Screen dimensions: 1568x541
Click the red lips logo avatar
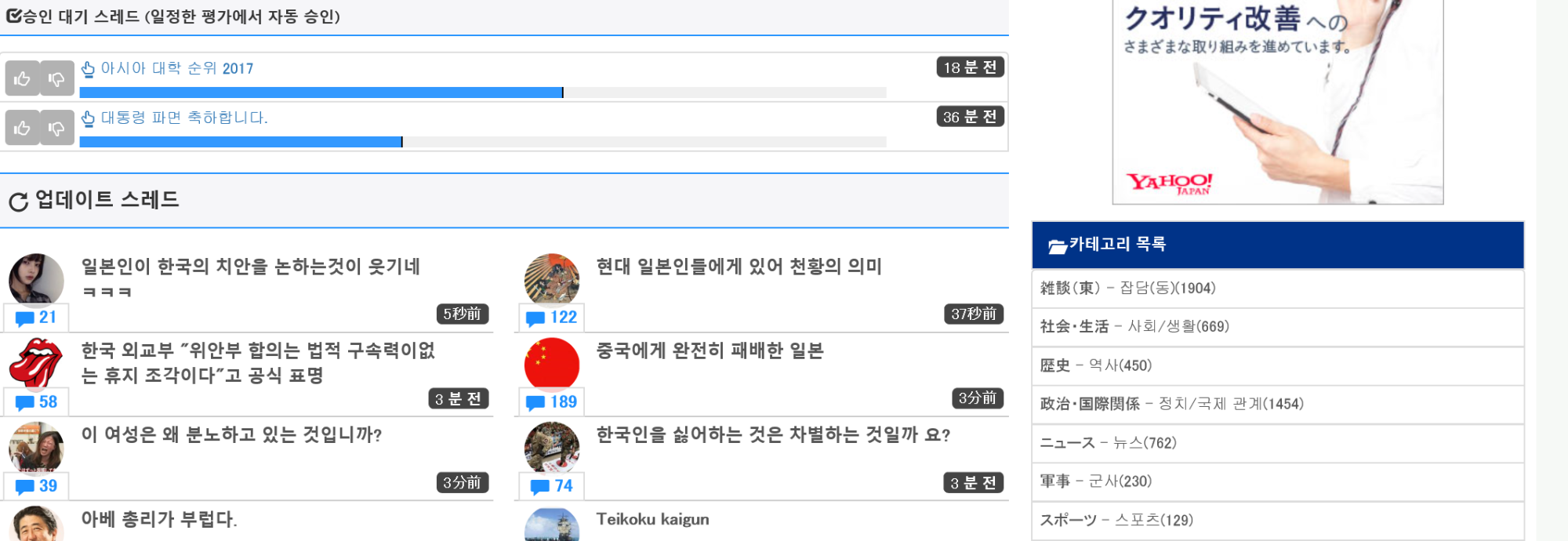point(36,364)
